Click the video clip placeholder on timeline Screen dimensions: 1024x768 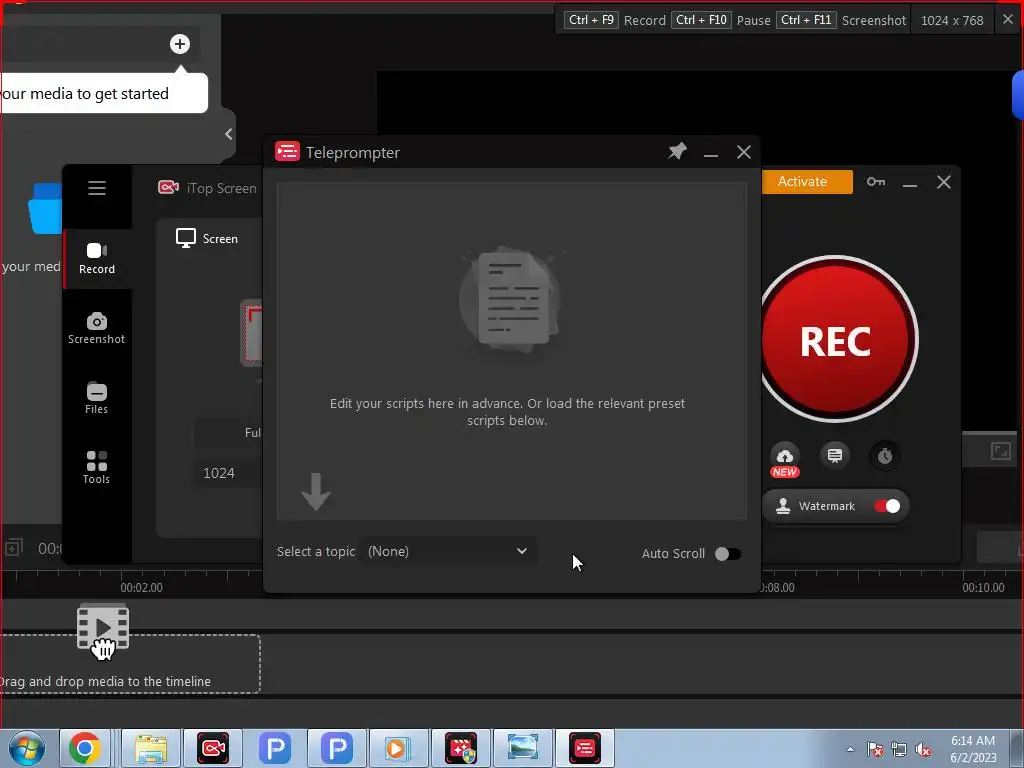tap(103, 628)
